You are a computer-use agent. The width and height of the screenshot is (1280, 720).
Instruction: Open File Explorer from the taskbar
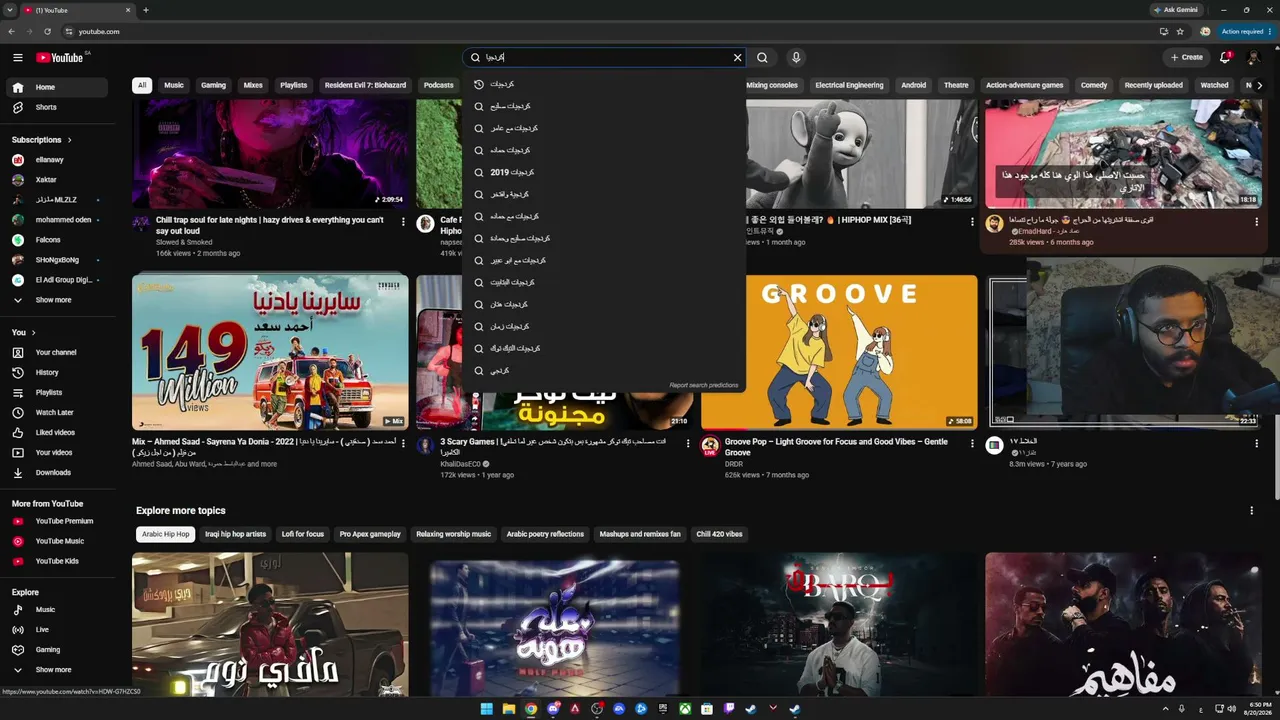click(509, 709)
